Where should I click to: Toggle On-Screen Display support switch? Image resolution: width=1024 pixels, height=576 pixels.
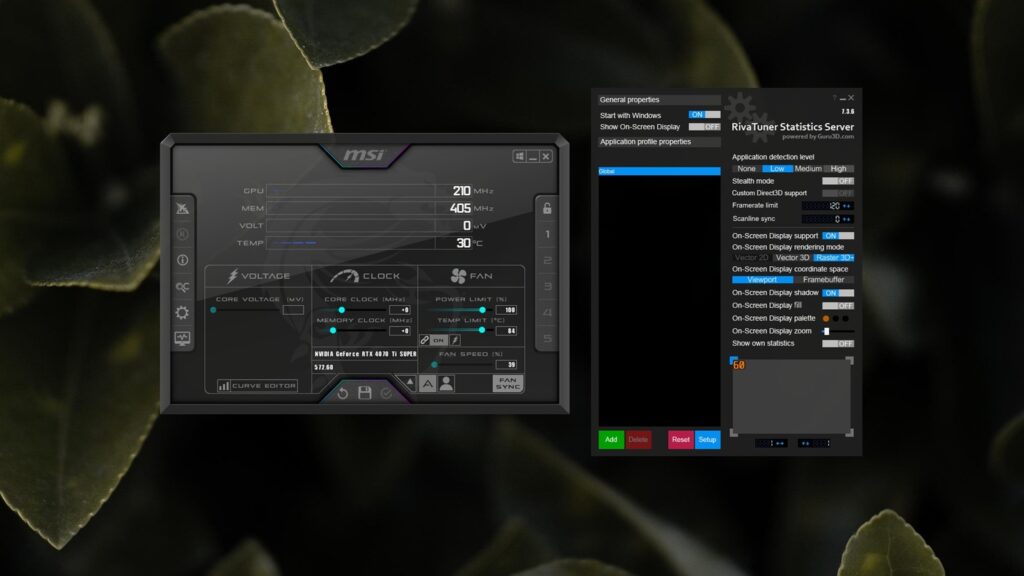(838, 236)
